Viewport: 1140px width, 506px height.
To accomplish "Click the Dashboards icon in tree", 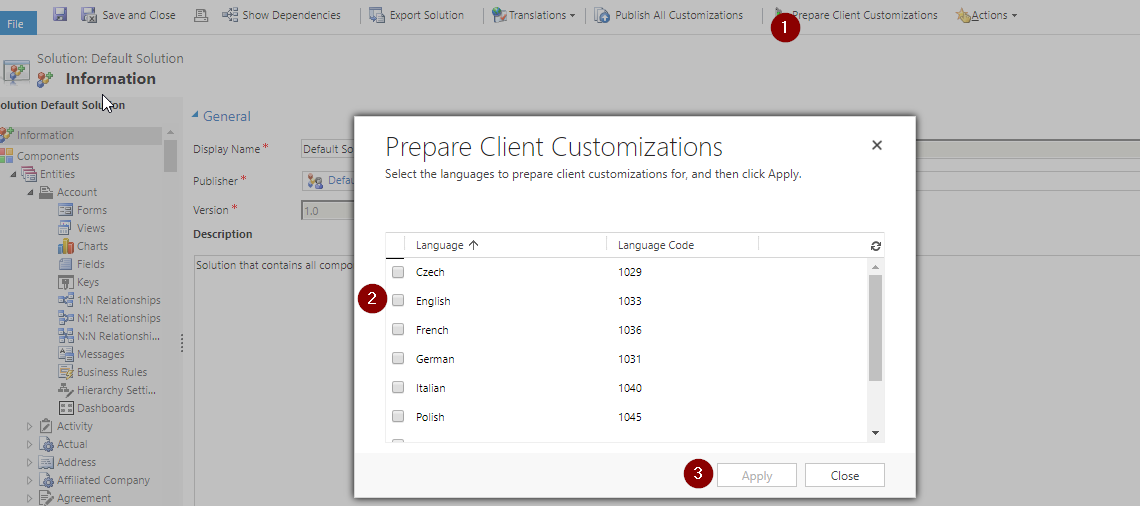I will pyautogui.click(x=65, y=408).
